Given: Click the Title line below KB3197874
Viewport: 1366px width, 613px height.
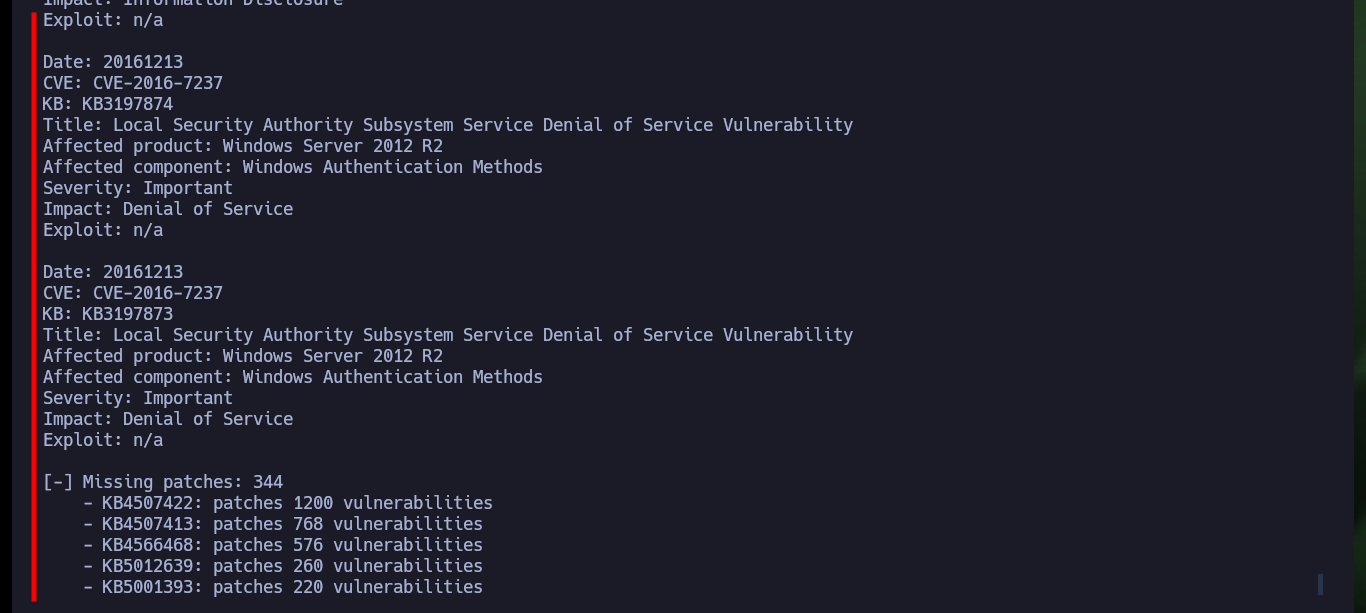Looking at the screenshot, I should (x=448, y=125).
